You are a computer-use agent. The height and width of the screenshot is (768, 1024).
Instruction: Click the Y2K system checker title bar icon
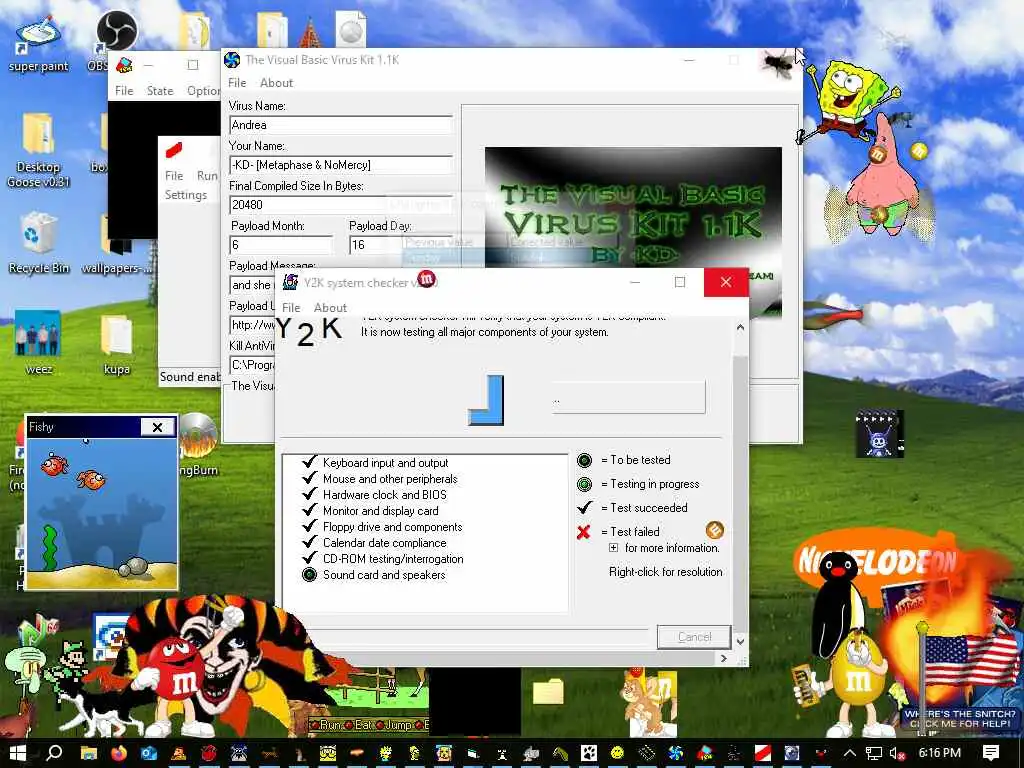[290, 282]
